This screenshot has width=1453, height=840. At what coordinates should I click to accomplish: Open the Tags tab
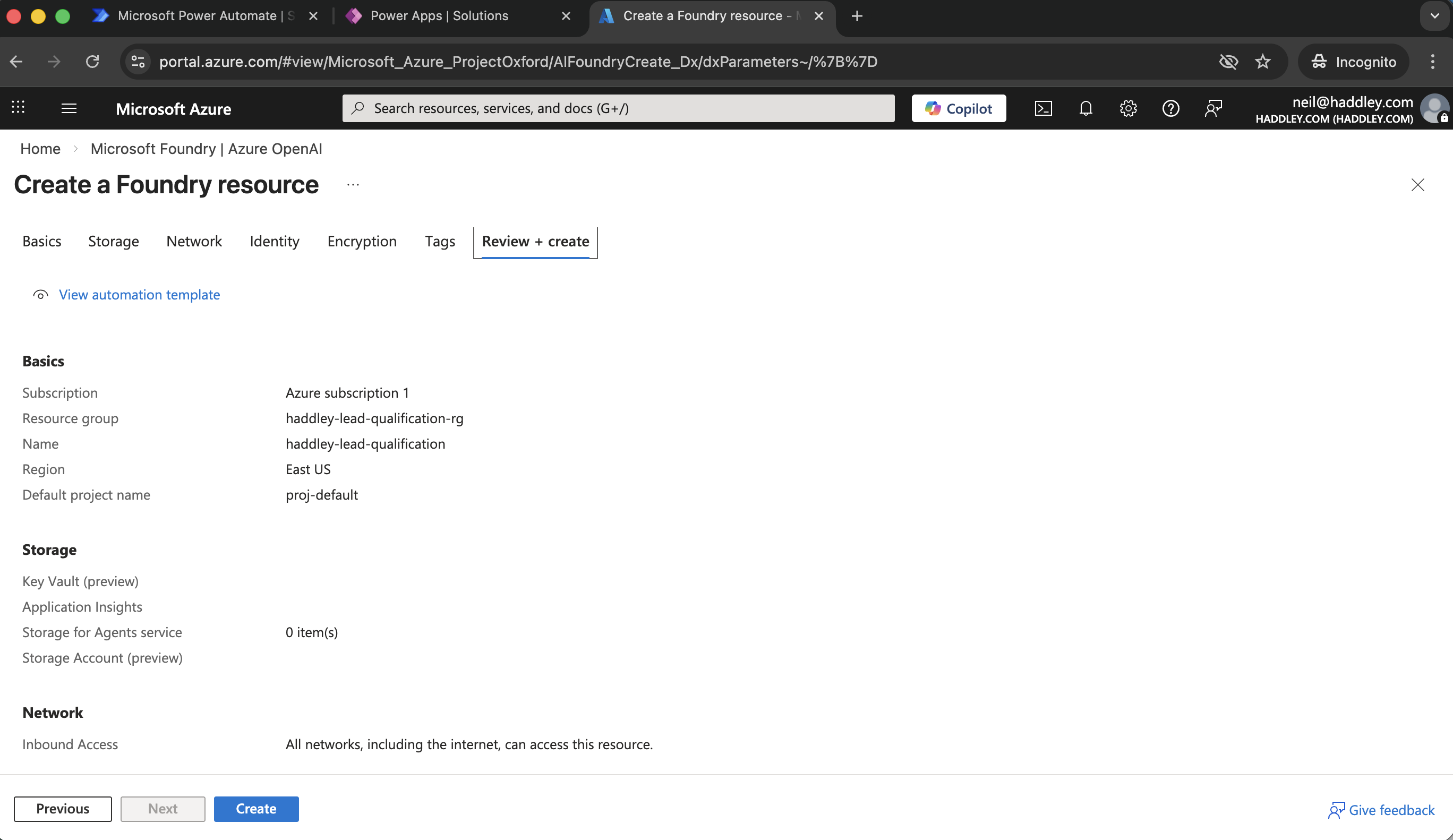pyautogui.click(x=440, y=242)
